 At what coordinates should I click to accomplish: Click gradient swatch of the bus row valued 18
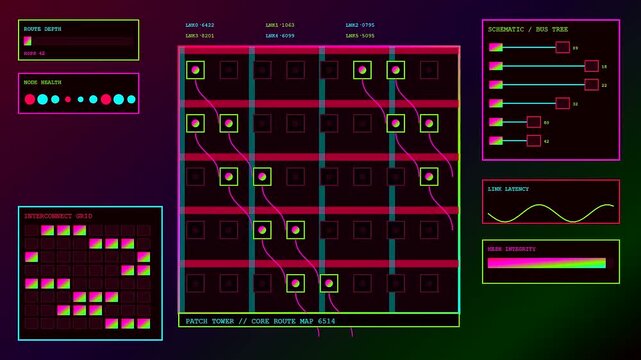coord(496,66)
